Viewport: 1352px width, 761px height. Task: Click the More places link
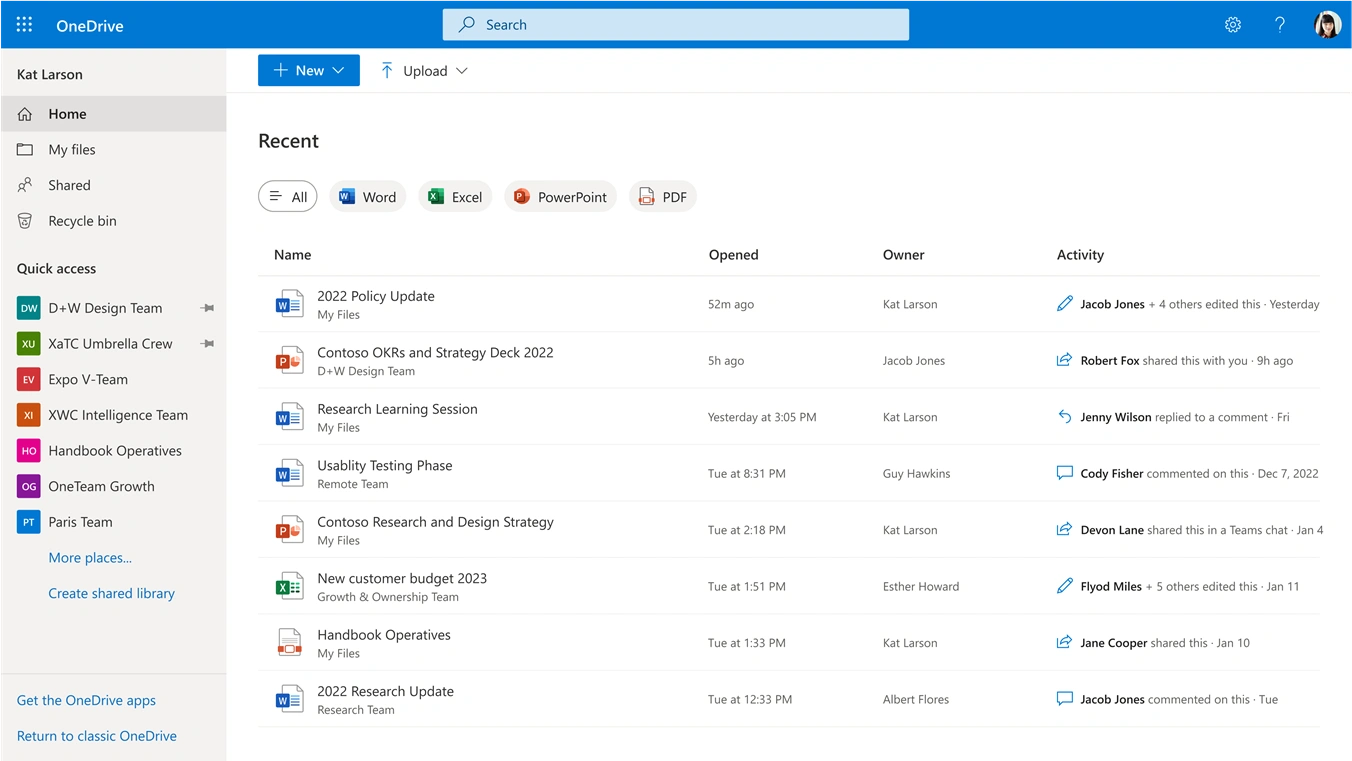(x=90, y=557)
